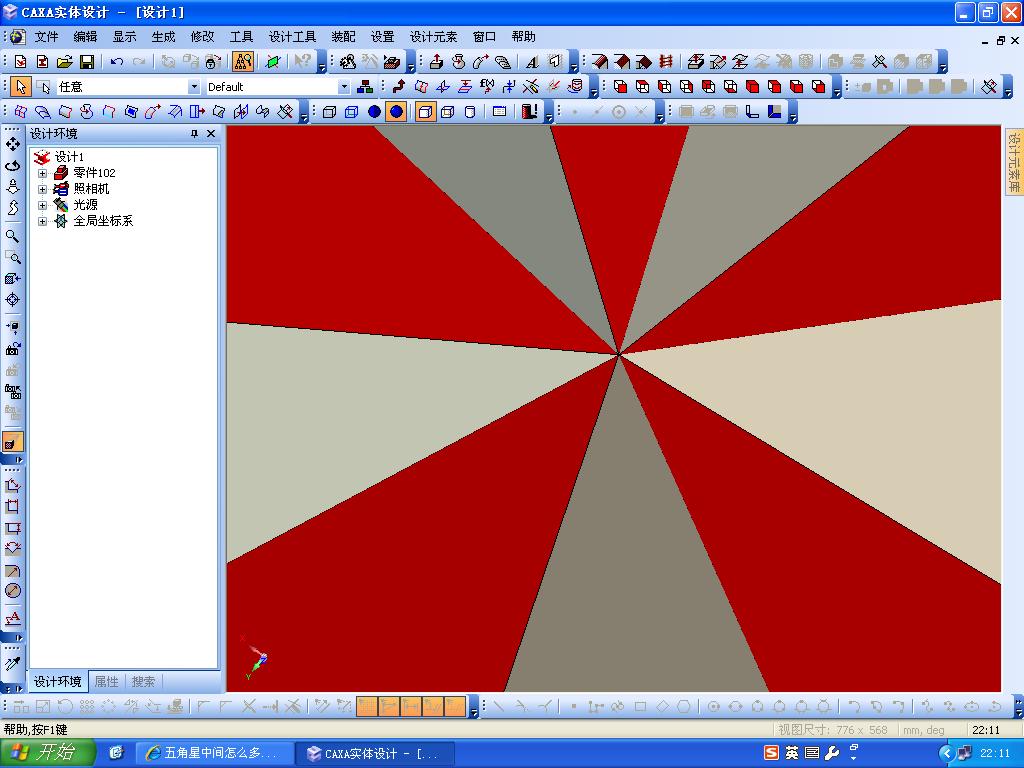The image size is (1024, 768).
Task: Click the L-shaped corner icon
Action: coord(752,112)
